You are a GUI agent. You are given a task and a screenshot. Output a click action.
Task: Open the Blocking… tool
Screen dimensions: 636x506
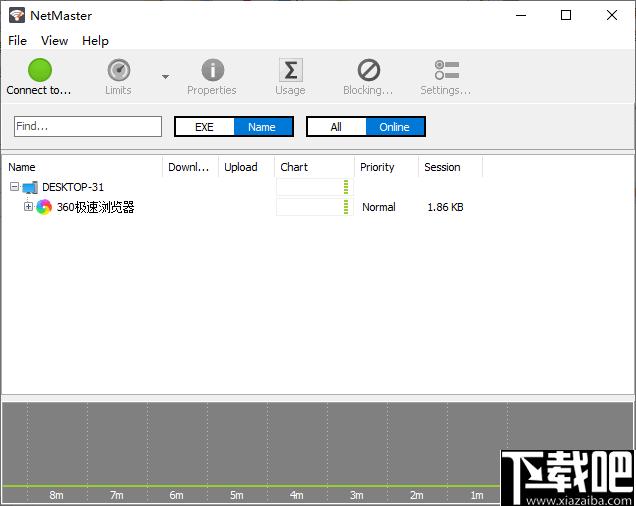pyautogui.click(x=368, y=77)
